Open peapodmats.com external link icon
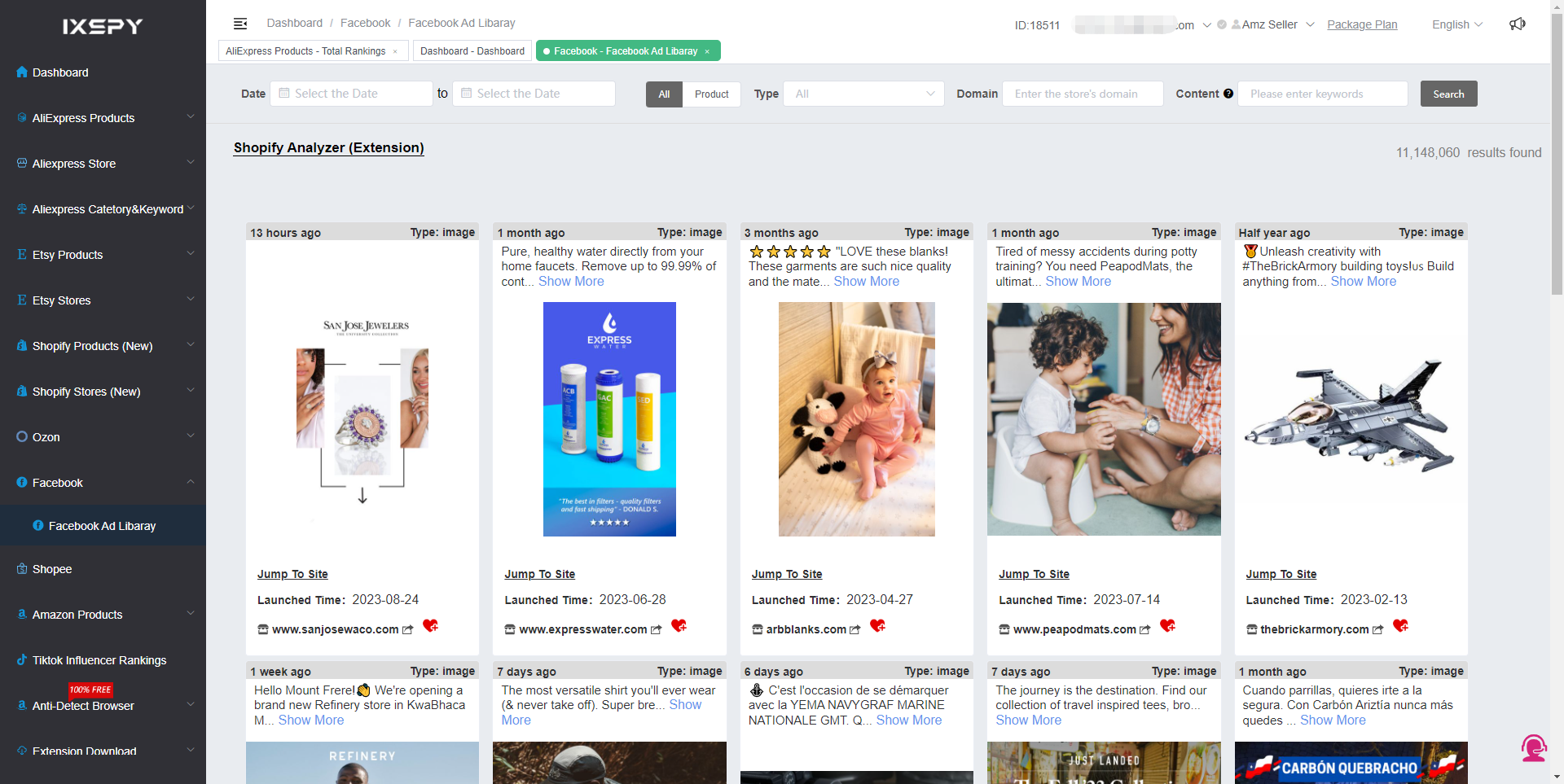The image size is (1564, 784). [x=1145, y=630]
